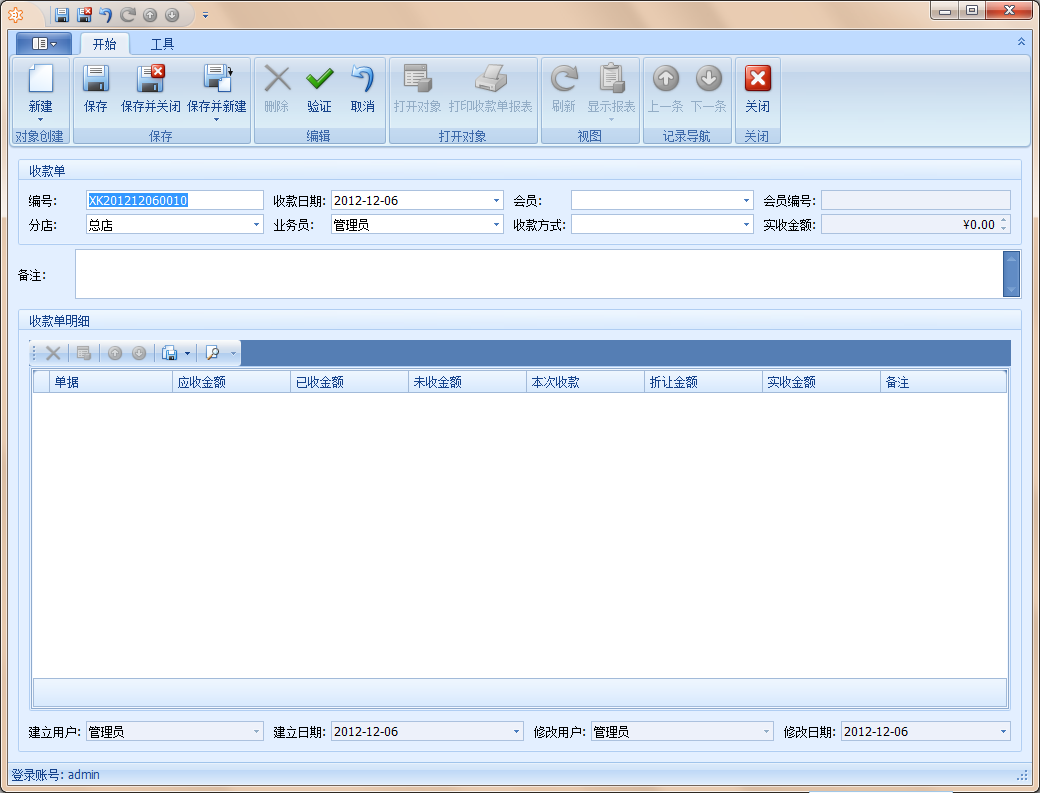Switch to the 开始 ribbon tab
This screenshot has width=1040, height=793.
(105, 44)
